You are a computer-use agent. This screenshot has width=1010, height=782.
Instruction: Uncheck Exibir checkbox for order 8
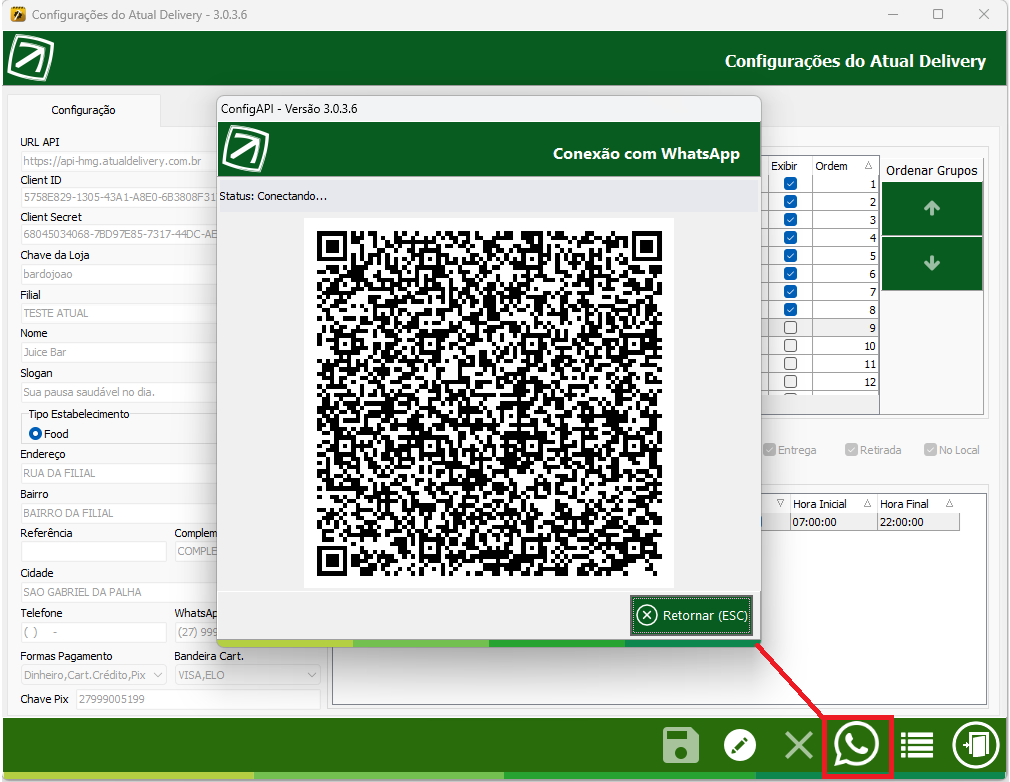click(x=790, y=310)
